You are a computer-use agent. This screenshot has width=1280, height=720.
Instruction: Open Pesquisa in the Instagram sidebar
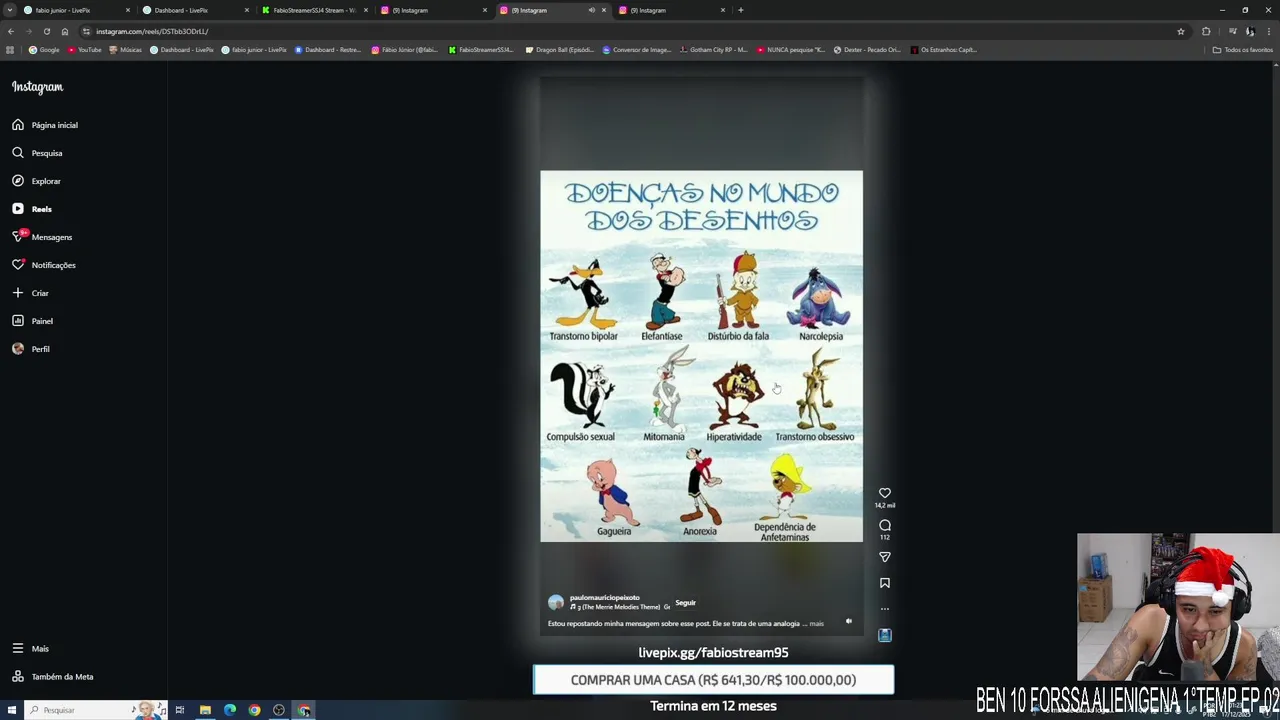pos(37,153)
